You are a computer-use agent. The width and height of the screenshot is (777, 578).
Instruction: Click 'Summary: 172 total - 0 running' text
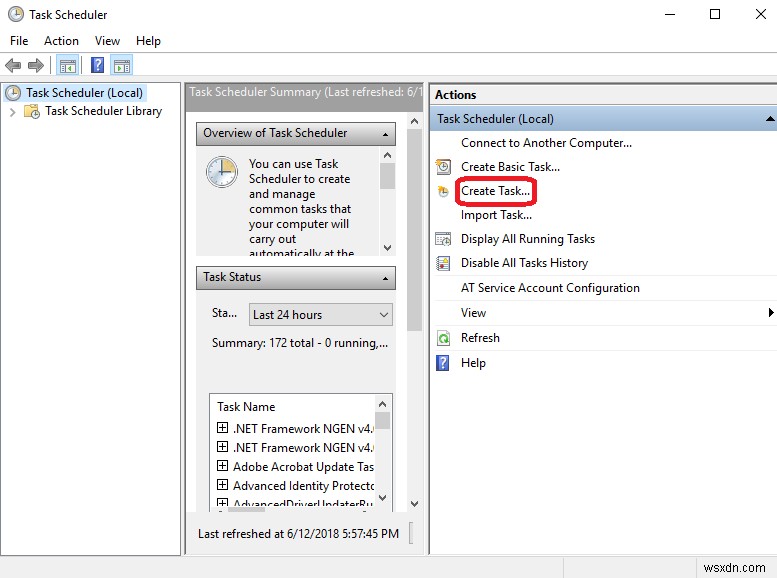[300, 343]
